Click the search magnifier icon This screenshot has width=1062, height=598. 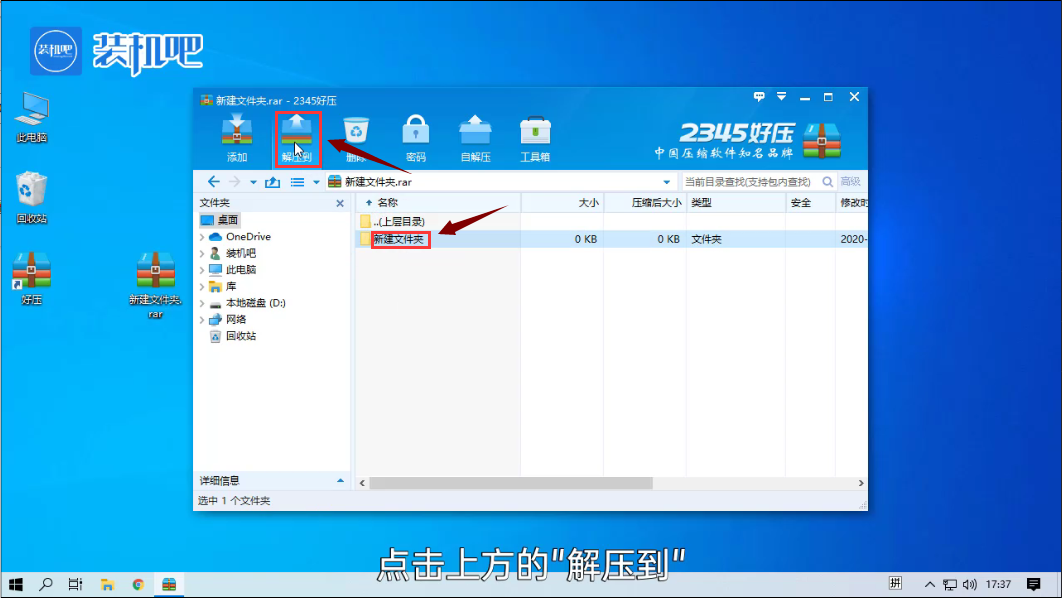tap(827, 182)
